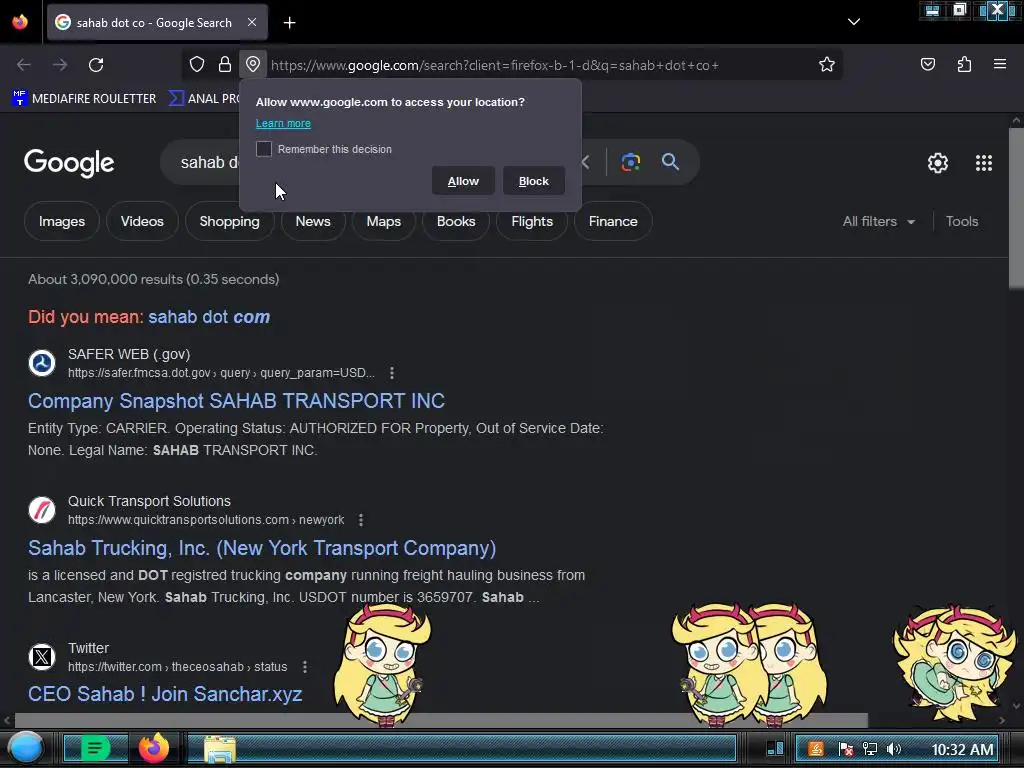The width and height of the screenshot is (1024, 768).
Task: Switch to Shopping results
Action: point(229,221)
